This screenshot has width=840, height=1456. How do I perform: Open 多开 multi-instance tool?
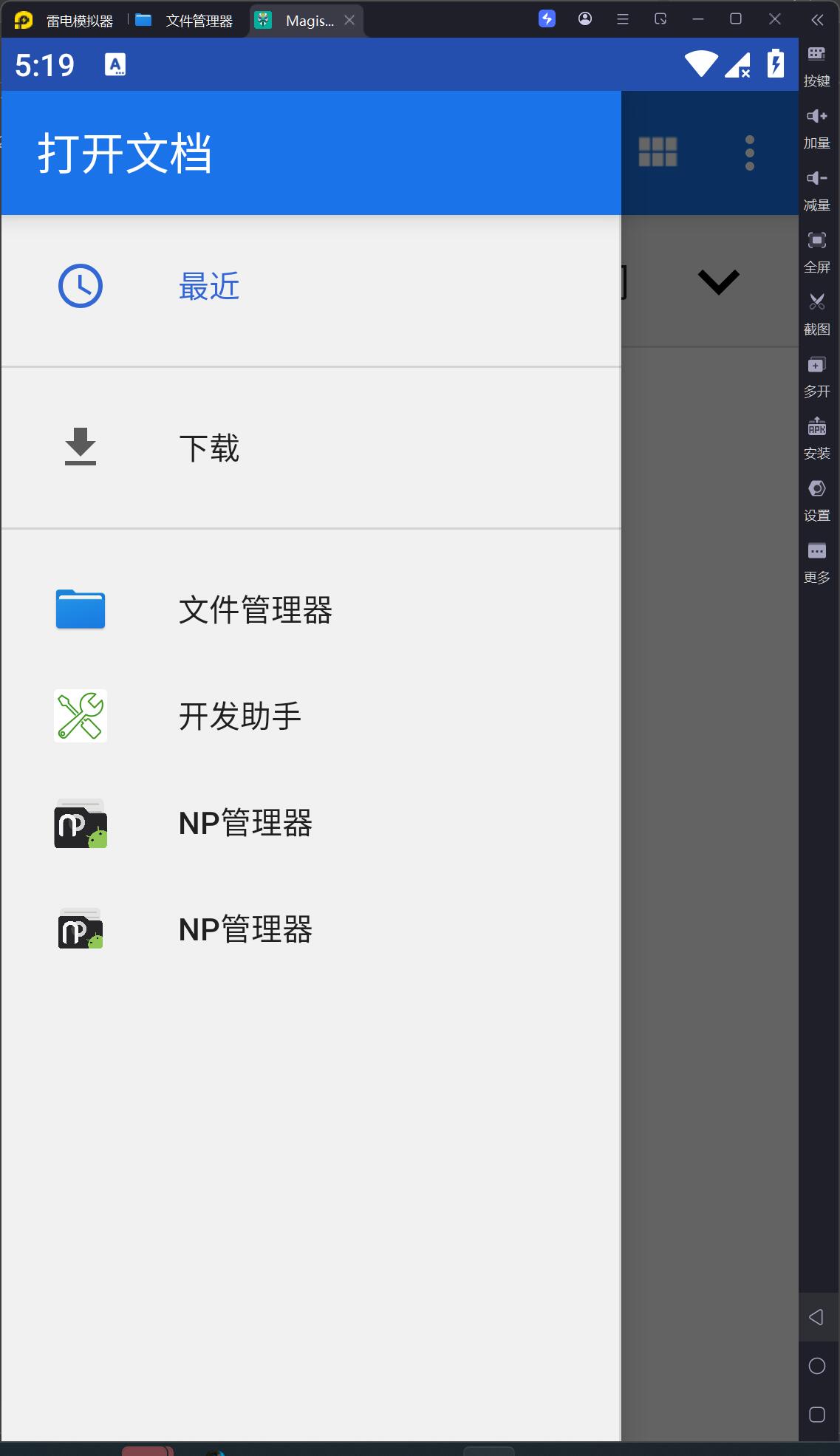(817, 376)
